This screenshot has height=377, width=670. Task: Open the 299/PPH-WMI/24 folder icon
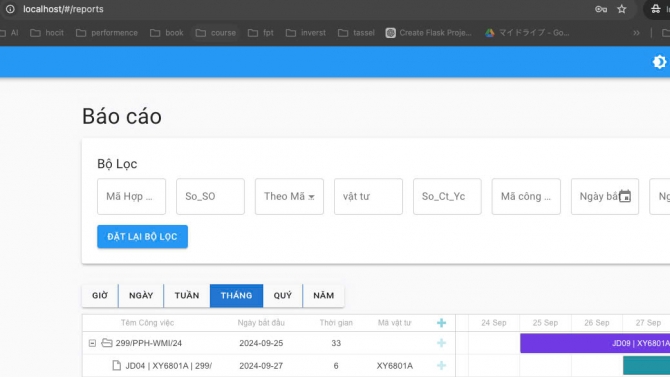(107, 343)
